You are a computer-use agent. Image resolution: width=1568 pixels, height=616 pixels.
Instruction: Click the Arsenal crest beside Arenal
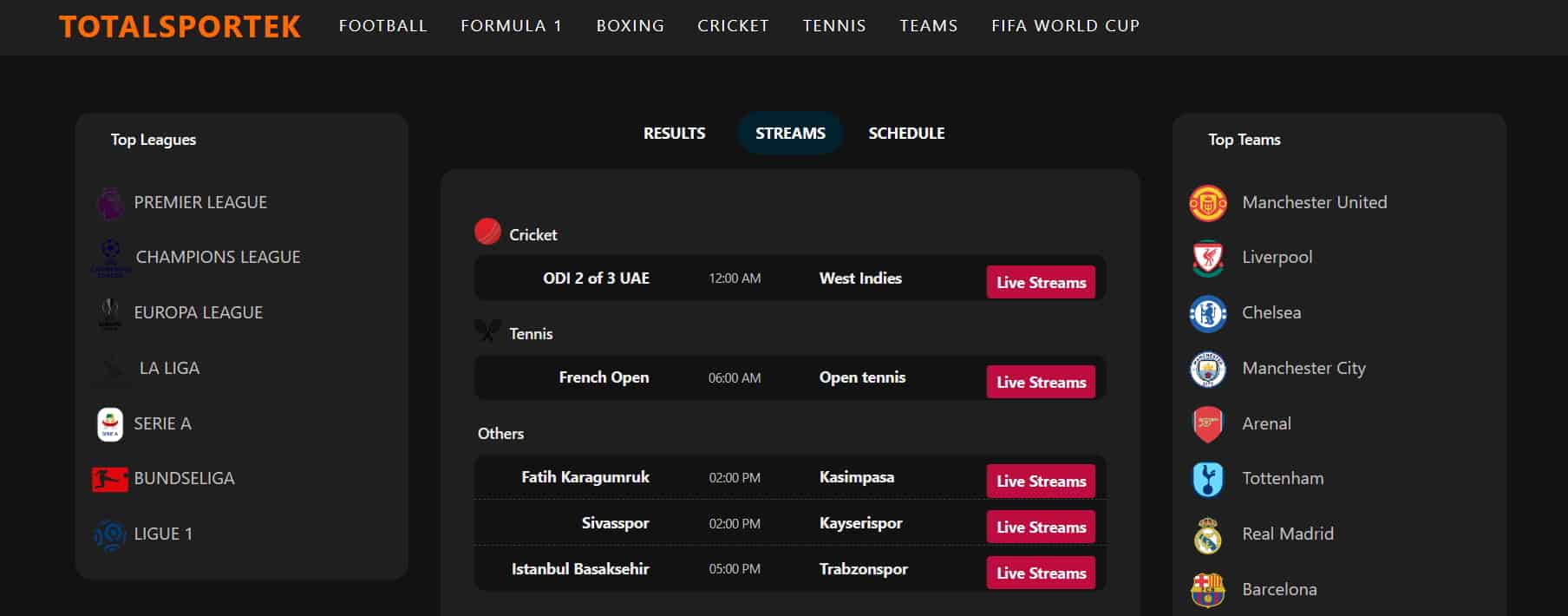(1208, 424)
